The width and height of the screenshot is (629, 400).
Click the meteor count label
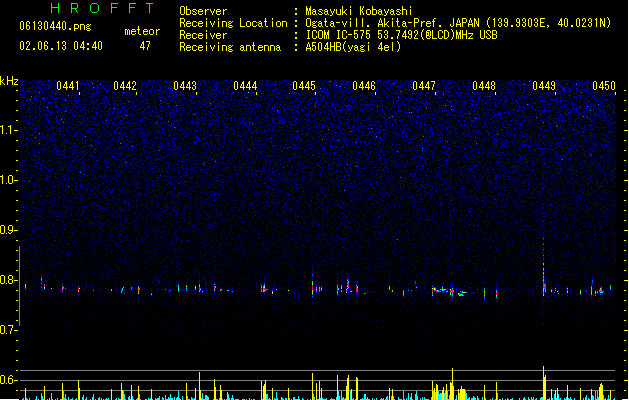pos(142,31)
